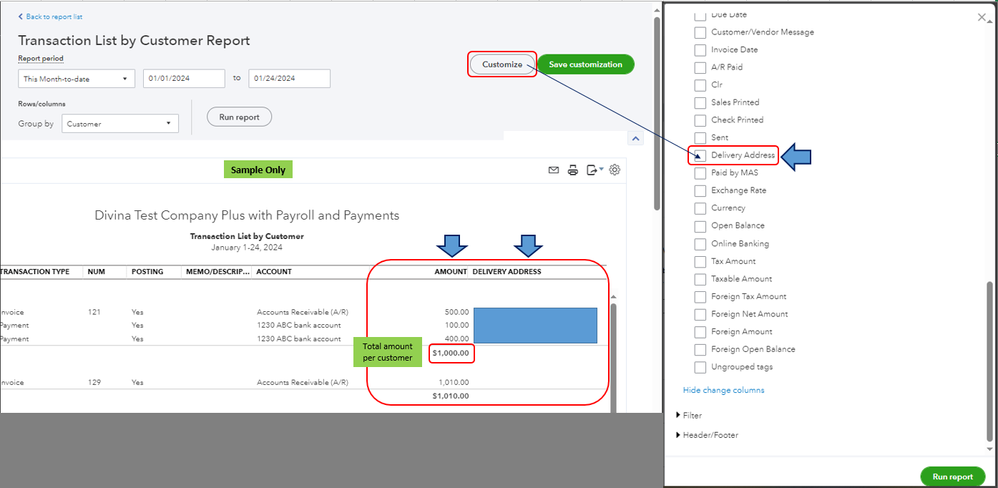The height and width of the screenshot is (488, 998).
Task: Open the Customize button
Action: (x=502, y=64)
